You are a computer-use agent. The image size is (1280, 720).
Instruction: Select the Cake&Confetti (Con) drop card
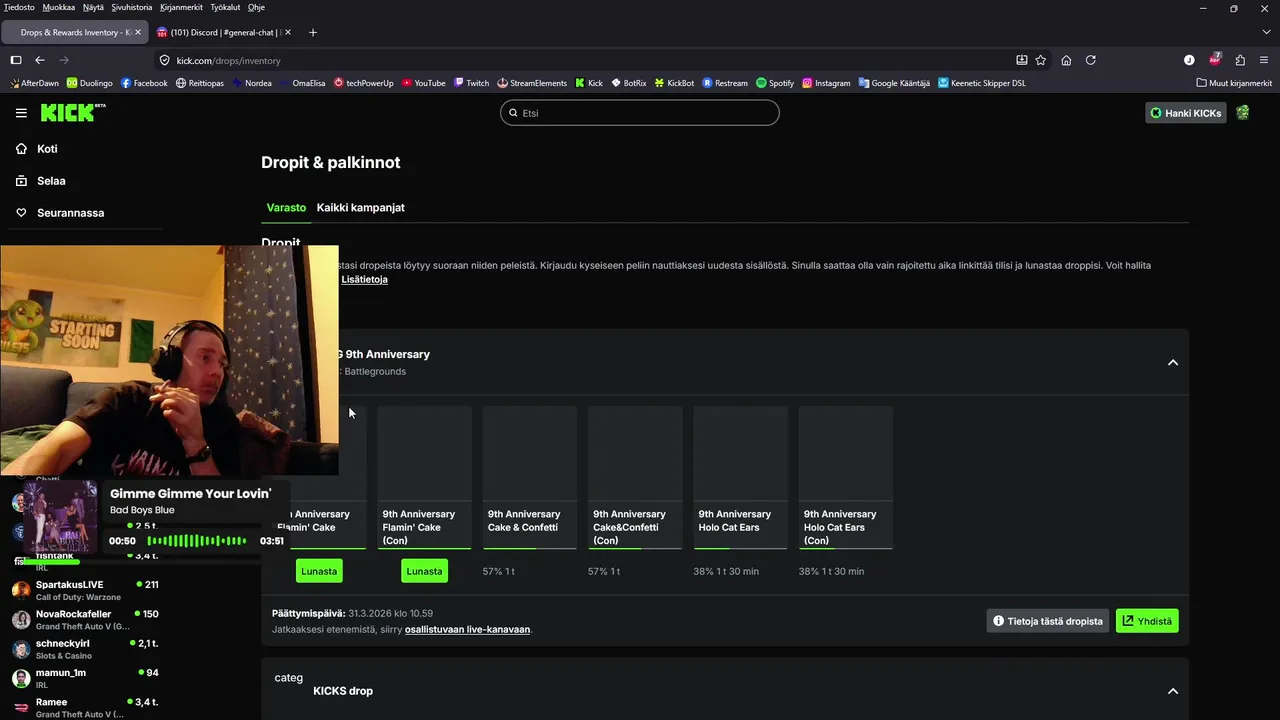click(x=635, y=477)
